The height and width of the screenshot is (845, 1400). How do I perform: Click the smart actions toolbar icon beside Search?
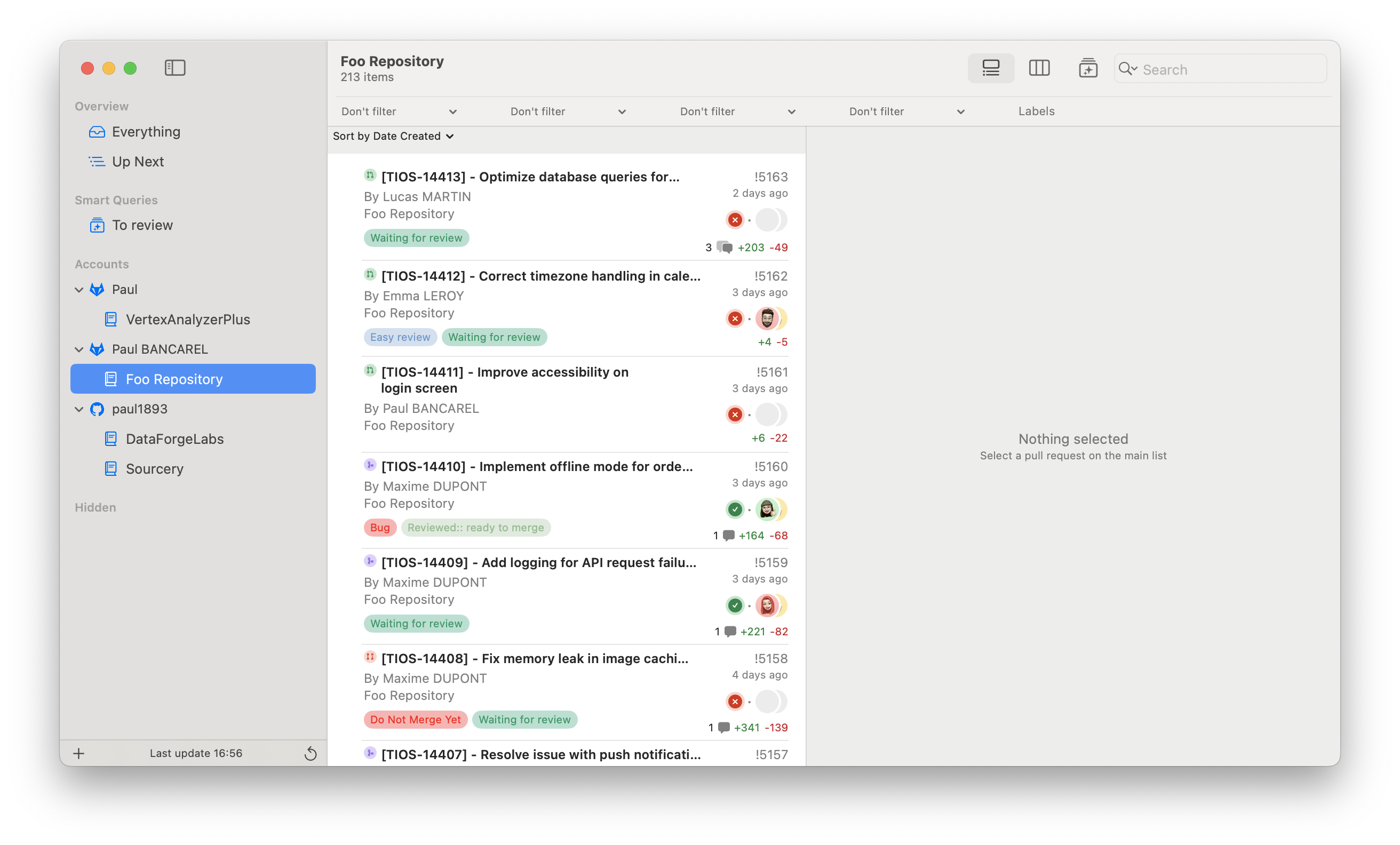(1088, 68)
